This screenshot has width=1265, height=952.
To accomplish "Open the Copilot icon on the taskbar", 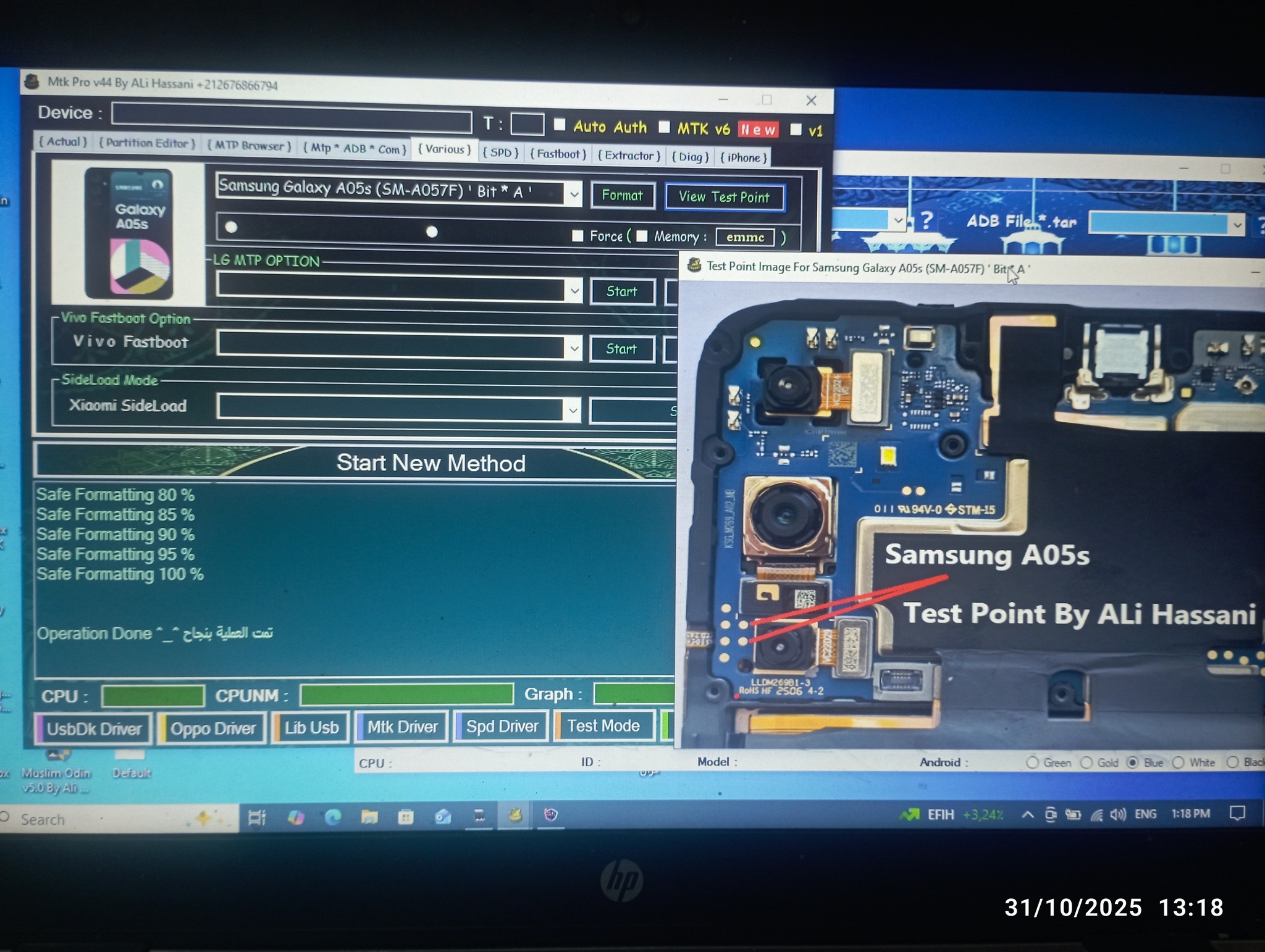I will 296,817.
